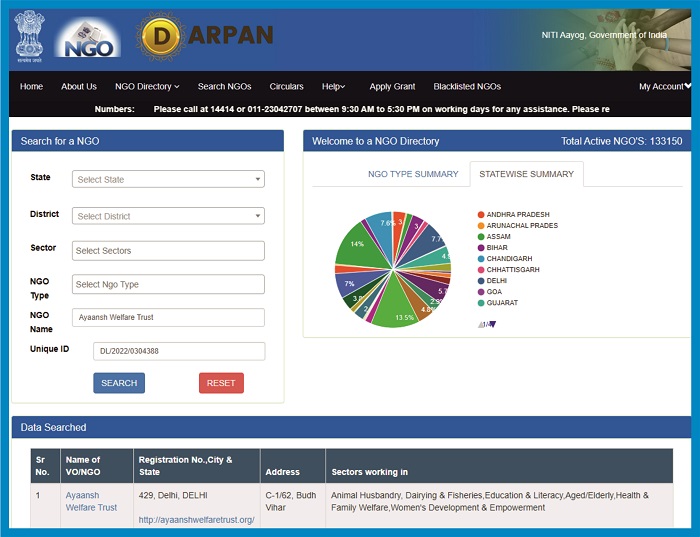
Task: Click the Total Active NGO'S: 133150 text
Action: 621,142
